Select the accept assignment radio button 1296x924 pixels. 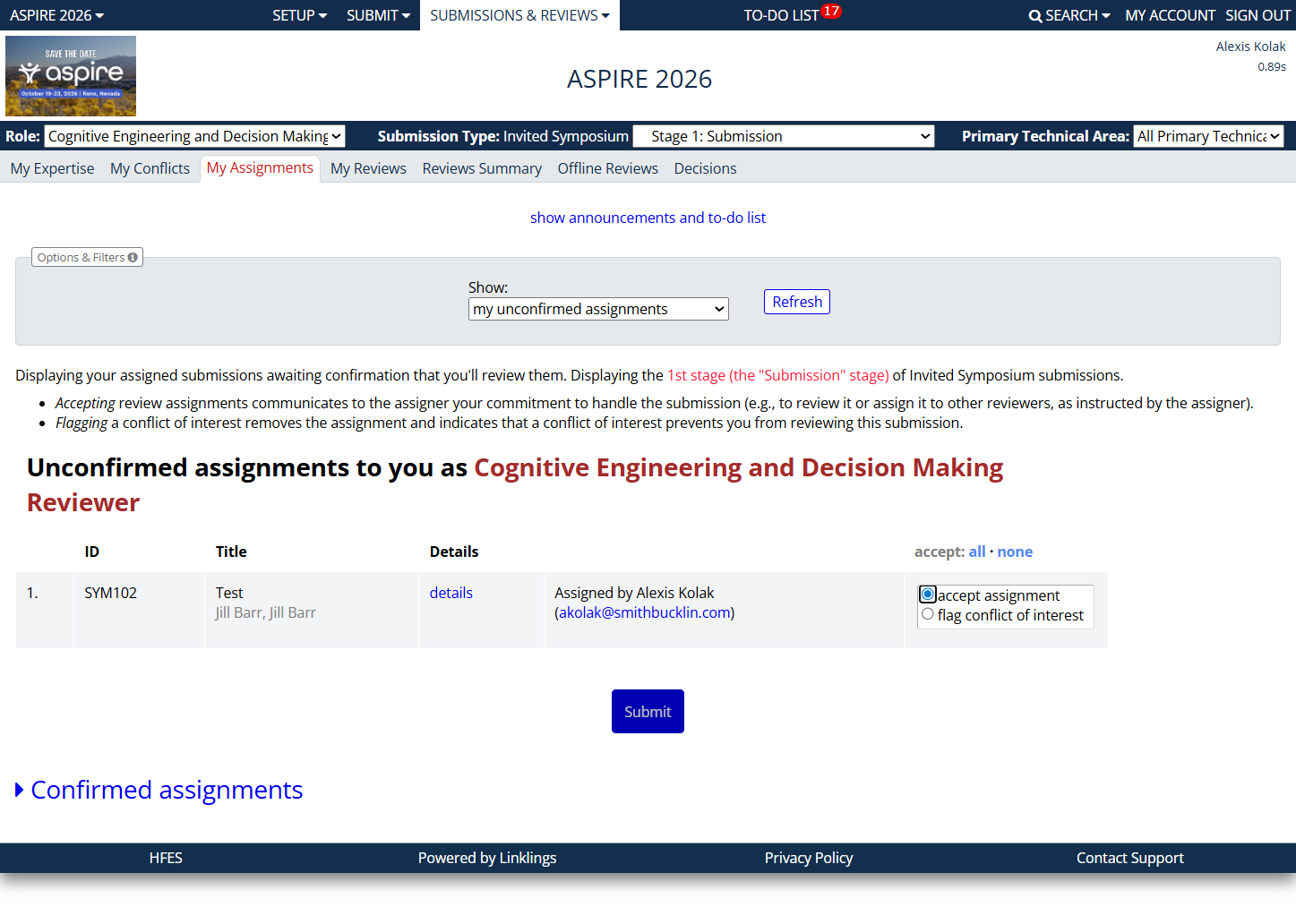[x=928, y=595]
